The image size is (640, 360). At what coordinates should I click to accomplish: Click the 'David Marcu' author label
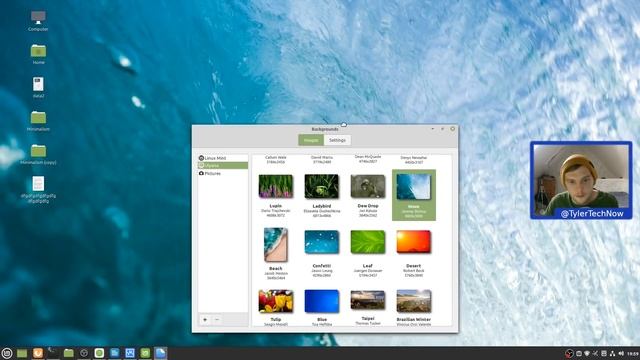[322, 157]
